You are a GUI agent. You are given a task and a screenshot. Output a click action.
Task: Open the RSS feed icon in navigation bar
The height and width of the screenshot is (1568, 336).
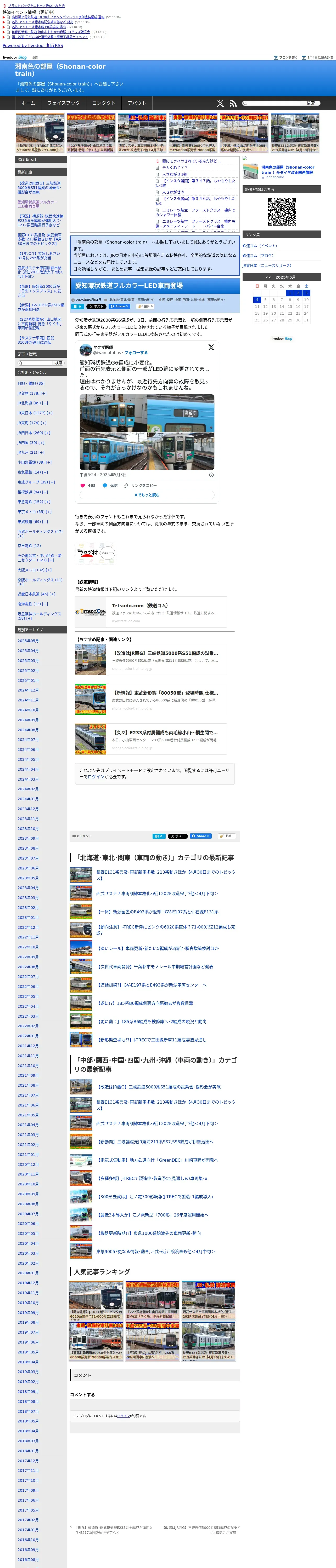(232, 103)
